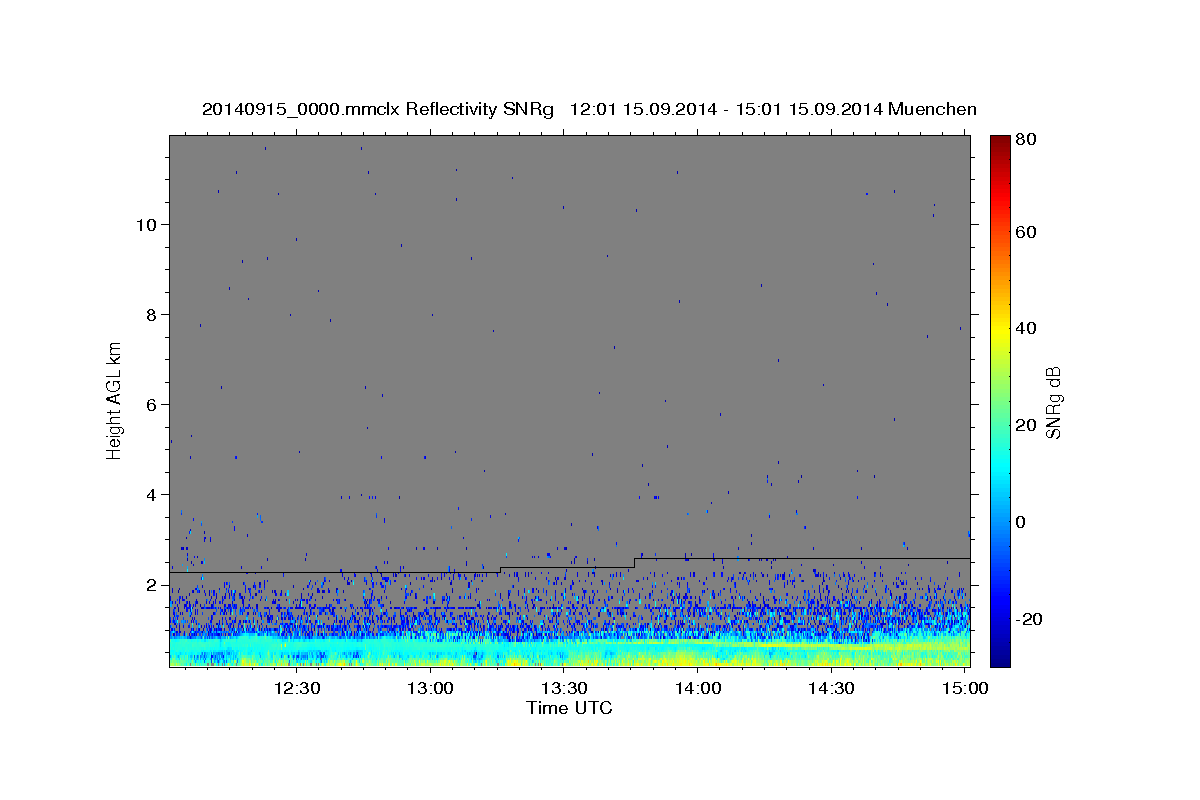Click the colorbar value label 20
Viewport: 1200px width, 800px height.
(x=1027, y=425)
